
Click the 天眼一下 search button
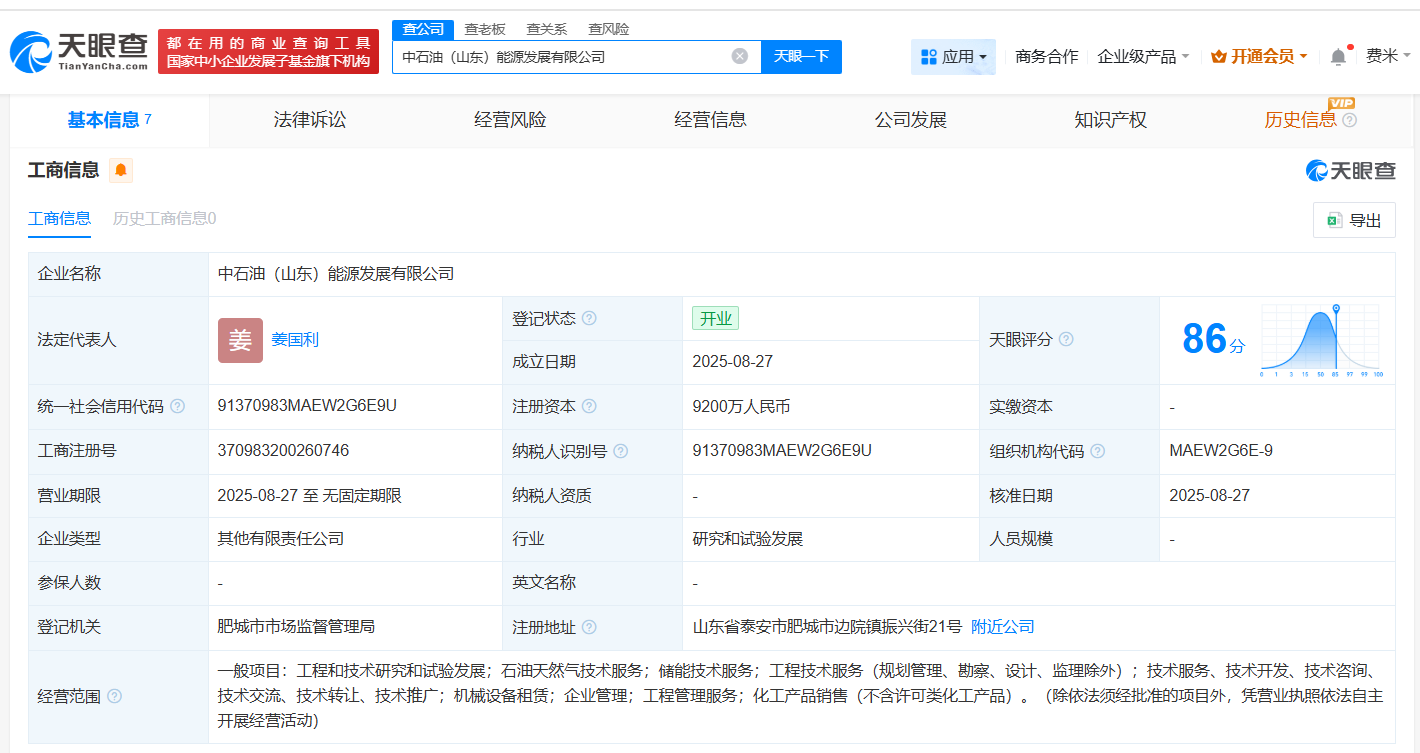(x=802, y=57)
